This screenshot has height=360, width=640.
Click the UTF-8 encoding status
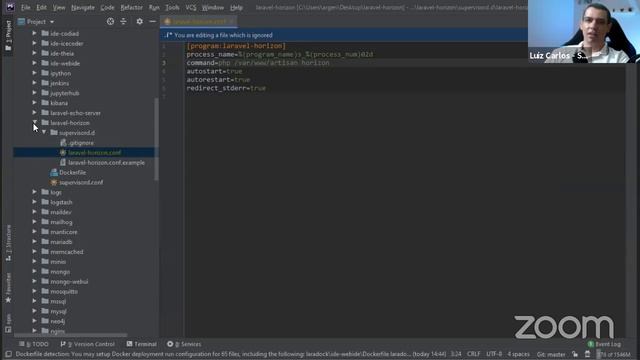[x=494, y=354]
